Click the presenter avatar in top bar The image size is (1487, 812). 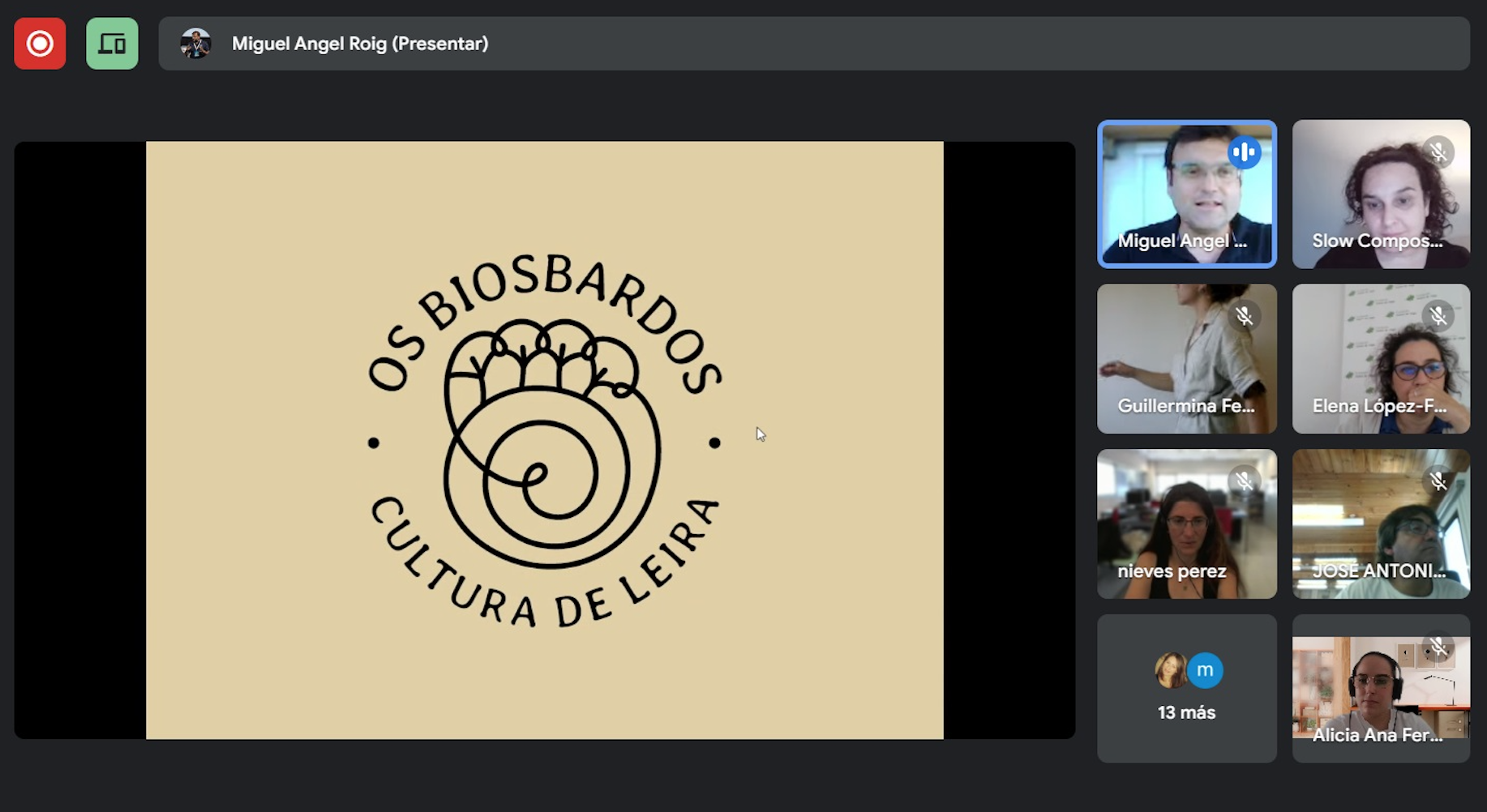[195, 44]
